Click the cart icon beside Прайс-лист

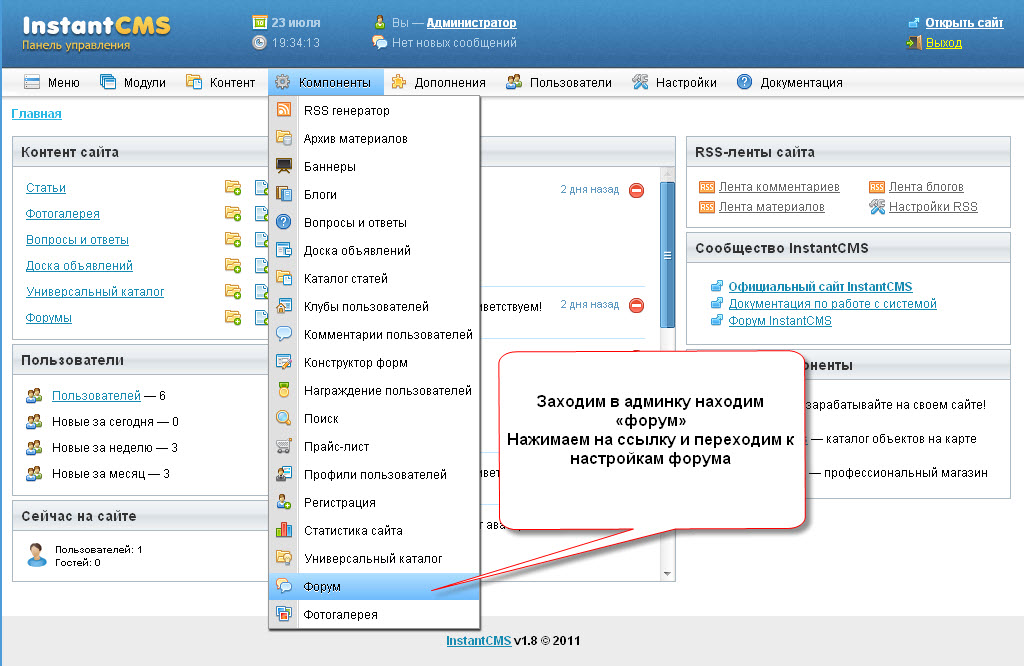point(283,446)
